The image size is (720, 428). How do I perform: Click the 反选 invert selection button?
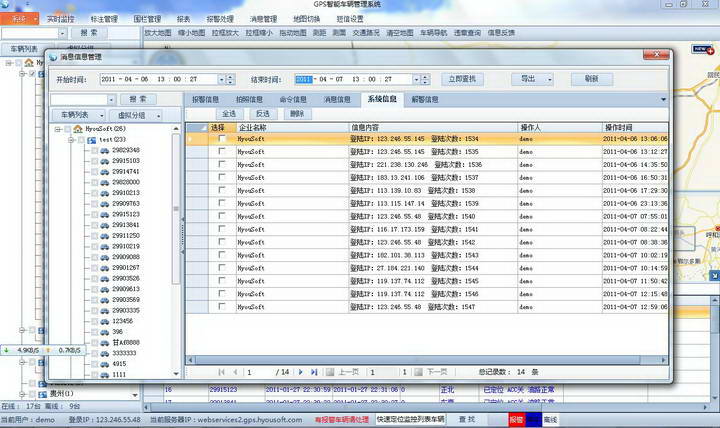tap(263, 114)
